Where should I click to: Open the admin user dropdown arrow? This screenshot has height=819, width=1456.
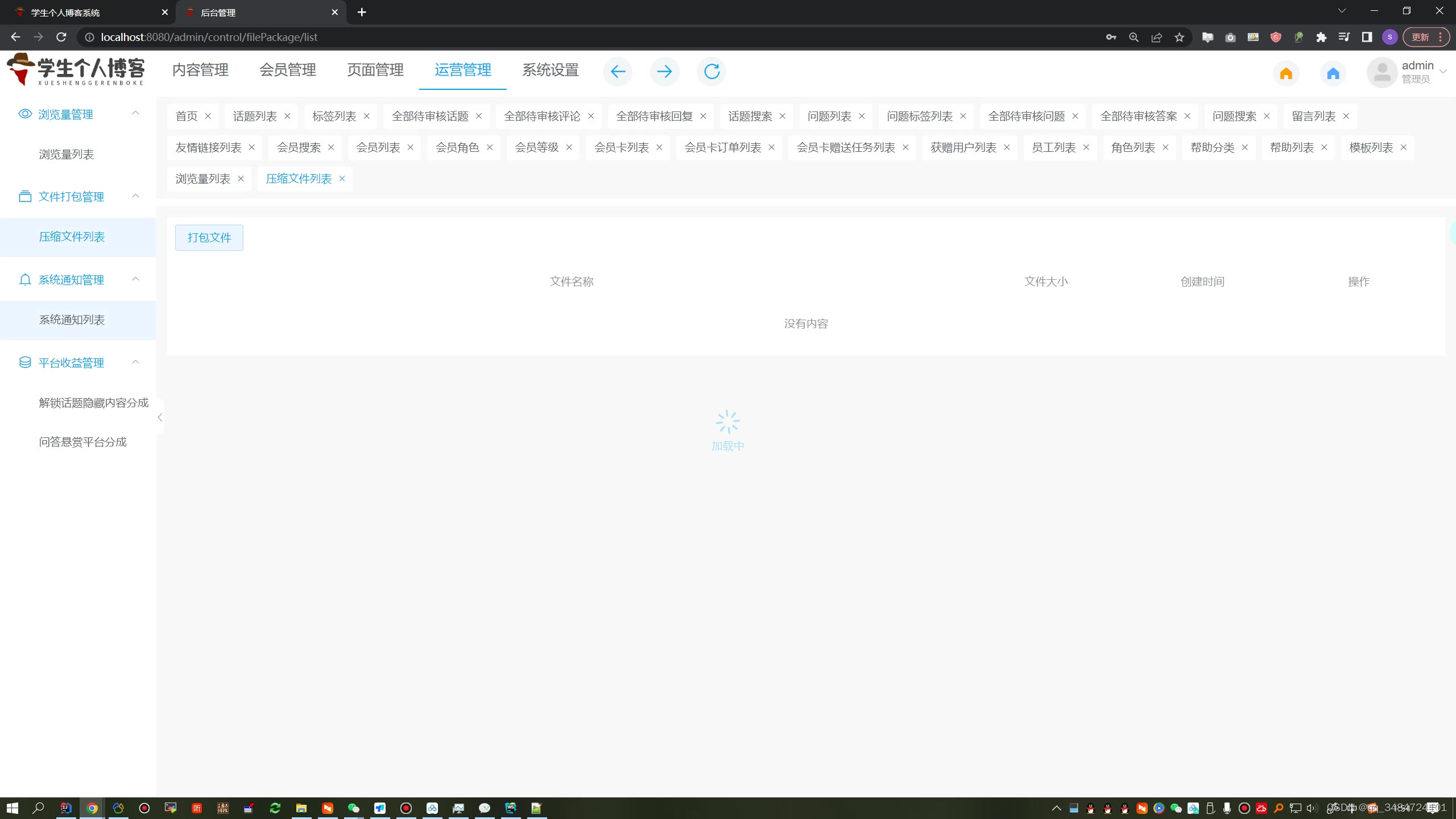pos(1443,72)
